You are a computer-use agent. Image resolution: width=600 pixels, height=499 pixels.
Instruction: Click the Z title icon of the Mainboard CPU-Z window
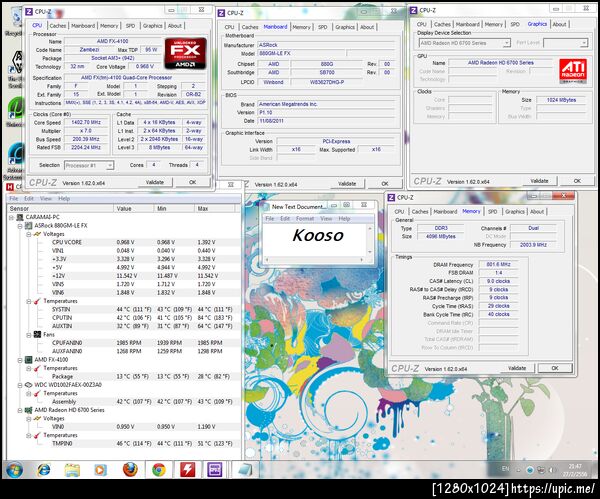pyautogui.click(x=221, y=13)
